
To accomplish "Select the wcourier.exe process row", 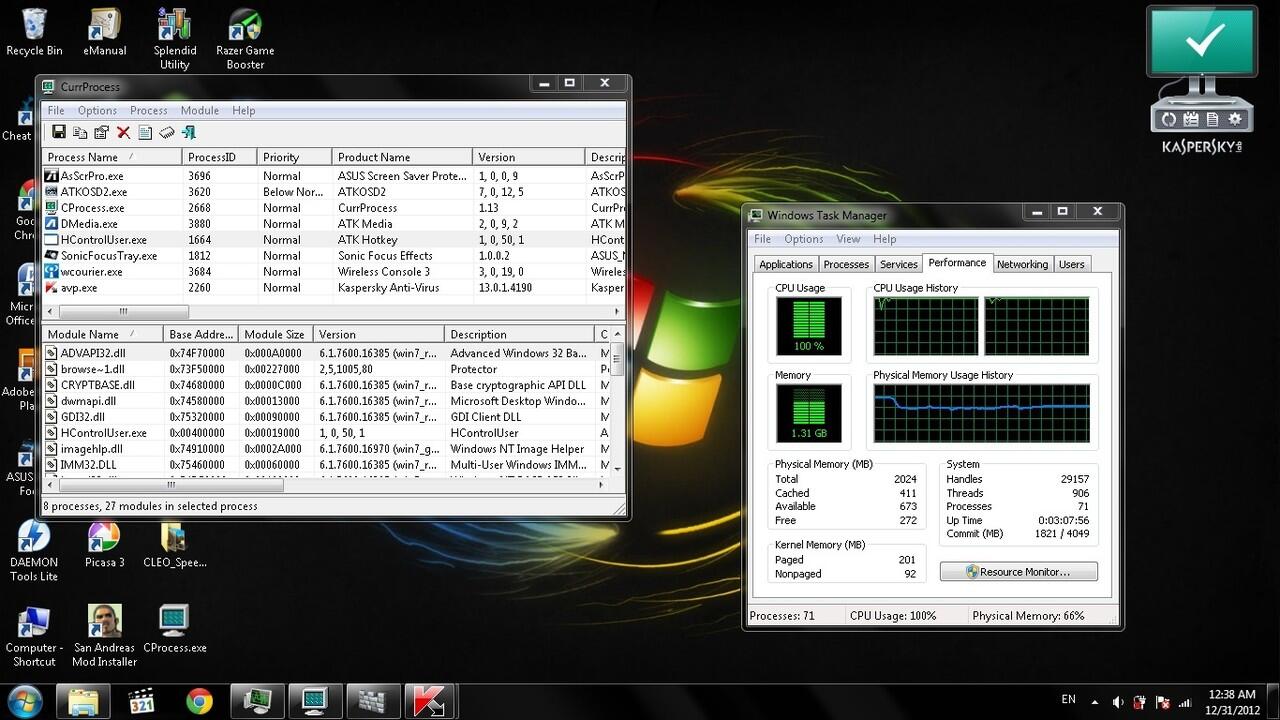I will [334, 271].
